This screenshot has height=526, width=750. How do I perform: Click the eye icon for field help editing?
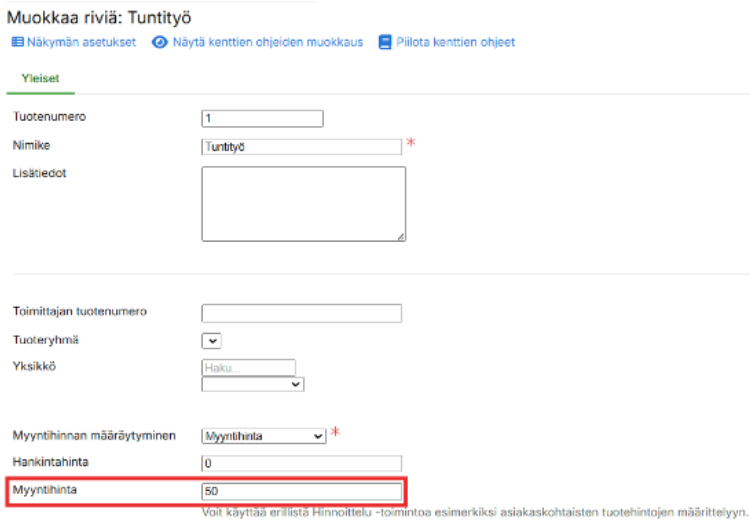click(x=159, y=42)
